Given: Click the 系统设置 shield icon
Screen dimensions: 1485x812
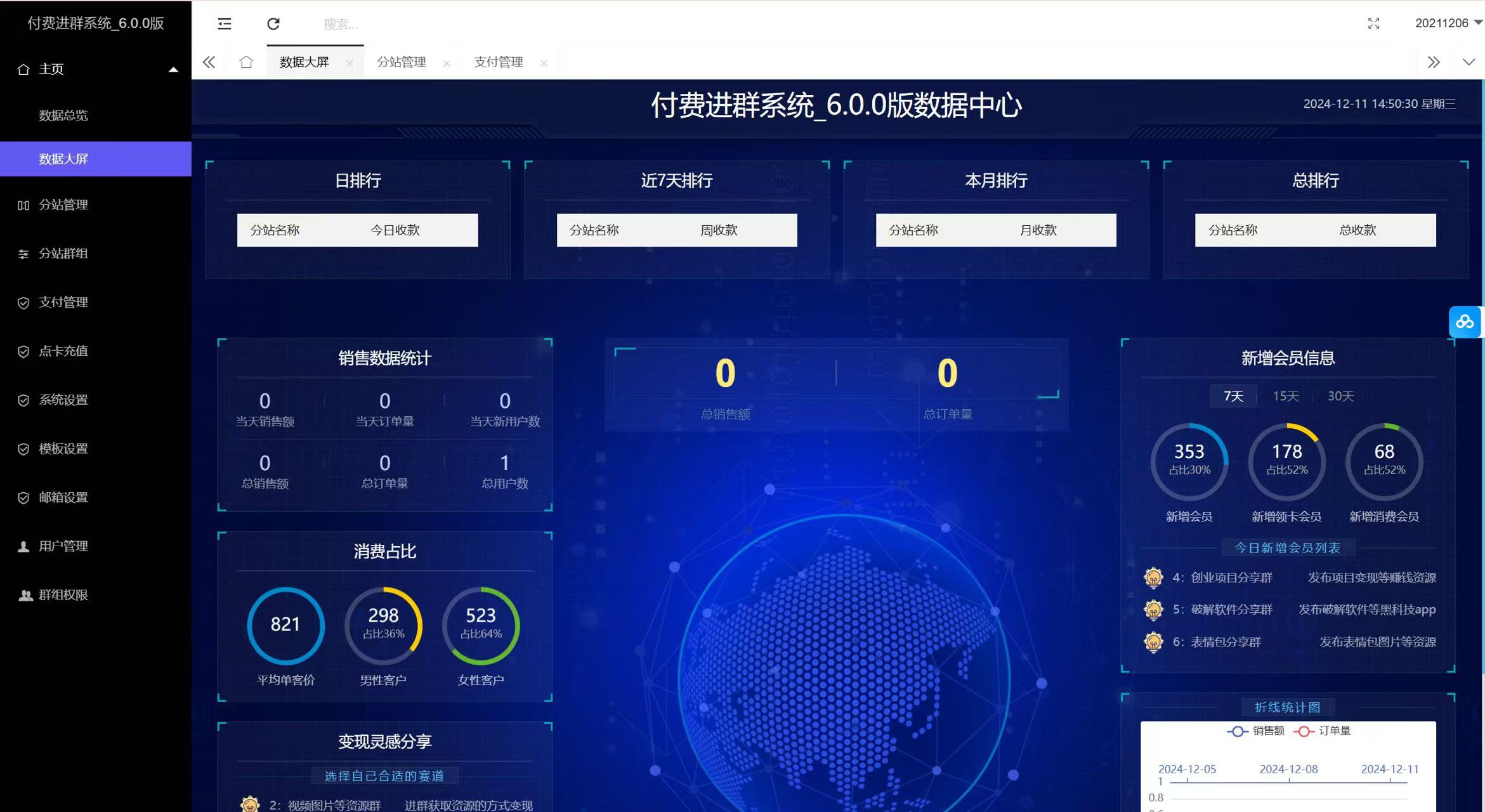Looking at the screenshot, I should pos(23,400).
